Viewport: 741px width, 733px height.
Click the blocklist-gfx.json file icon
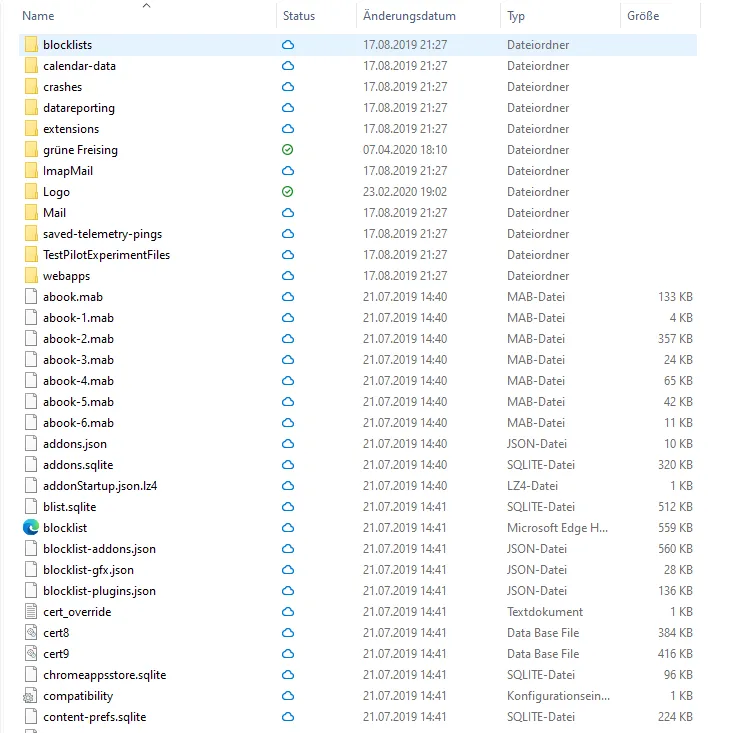[31, 569]
